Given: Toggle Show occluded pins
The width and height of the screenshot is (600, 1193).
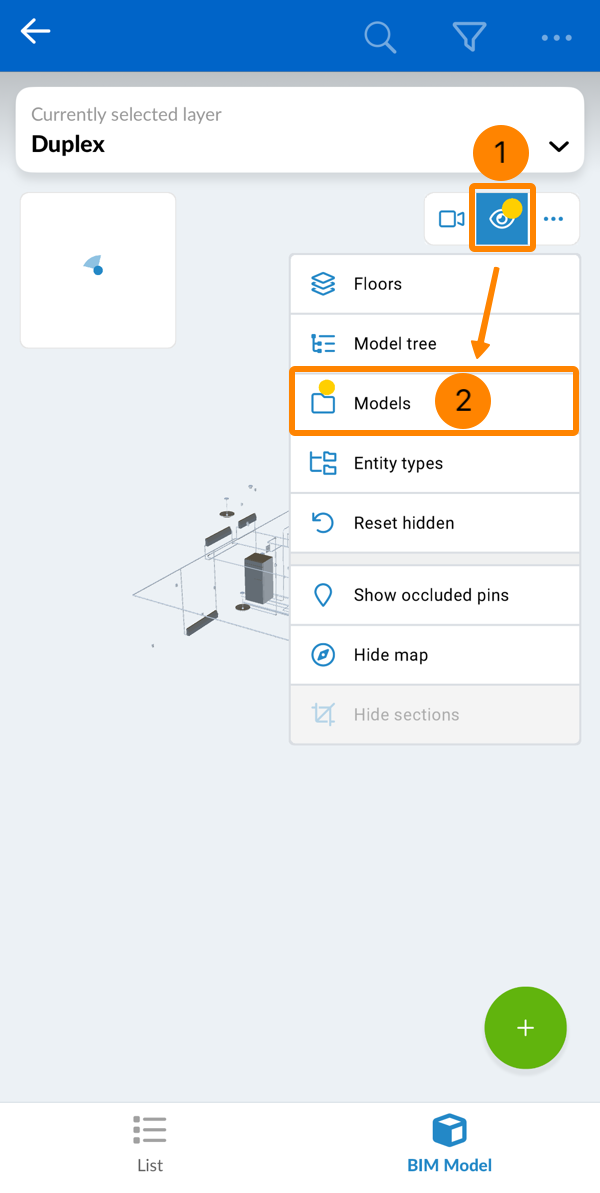Looking at the screenshot, I should click(435, 595).
